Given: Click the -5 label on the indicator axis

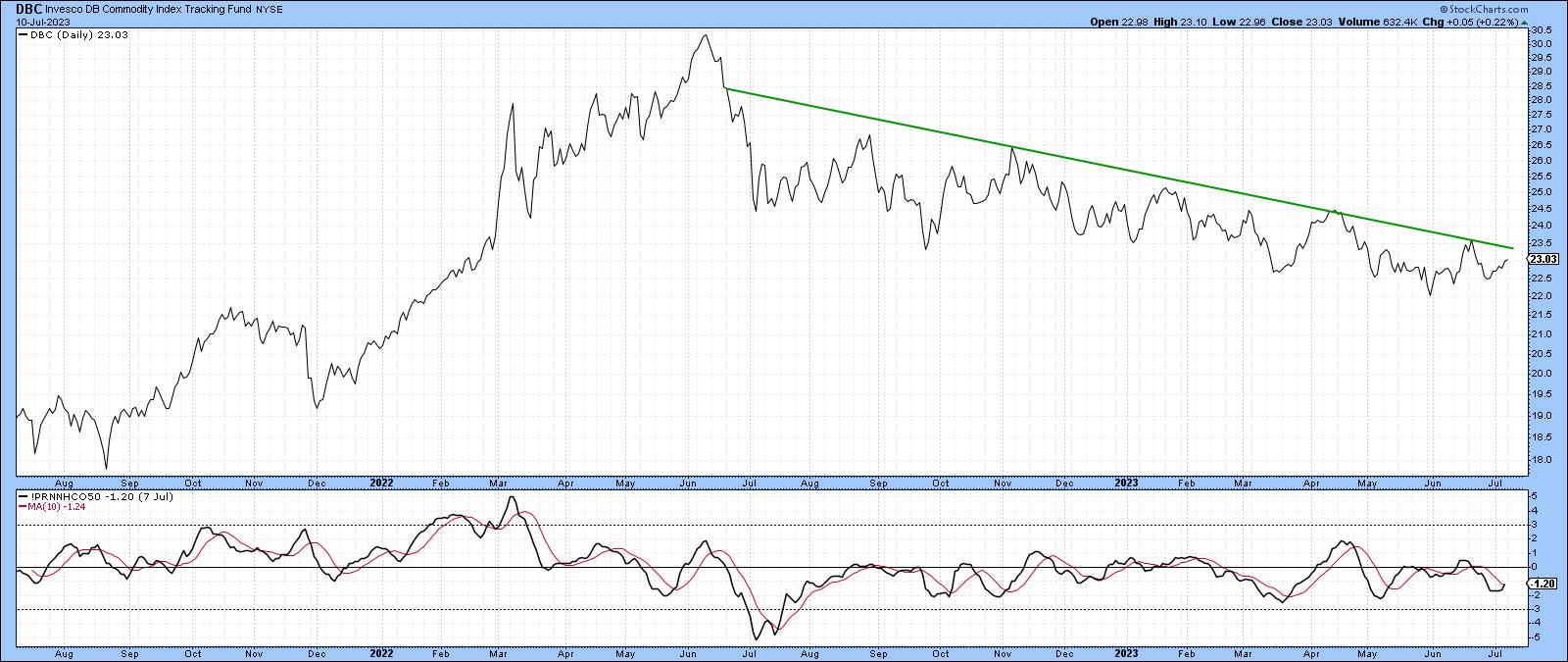Looking at the screenshot, I should (1538, 637).
